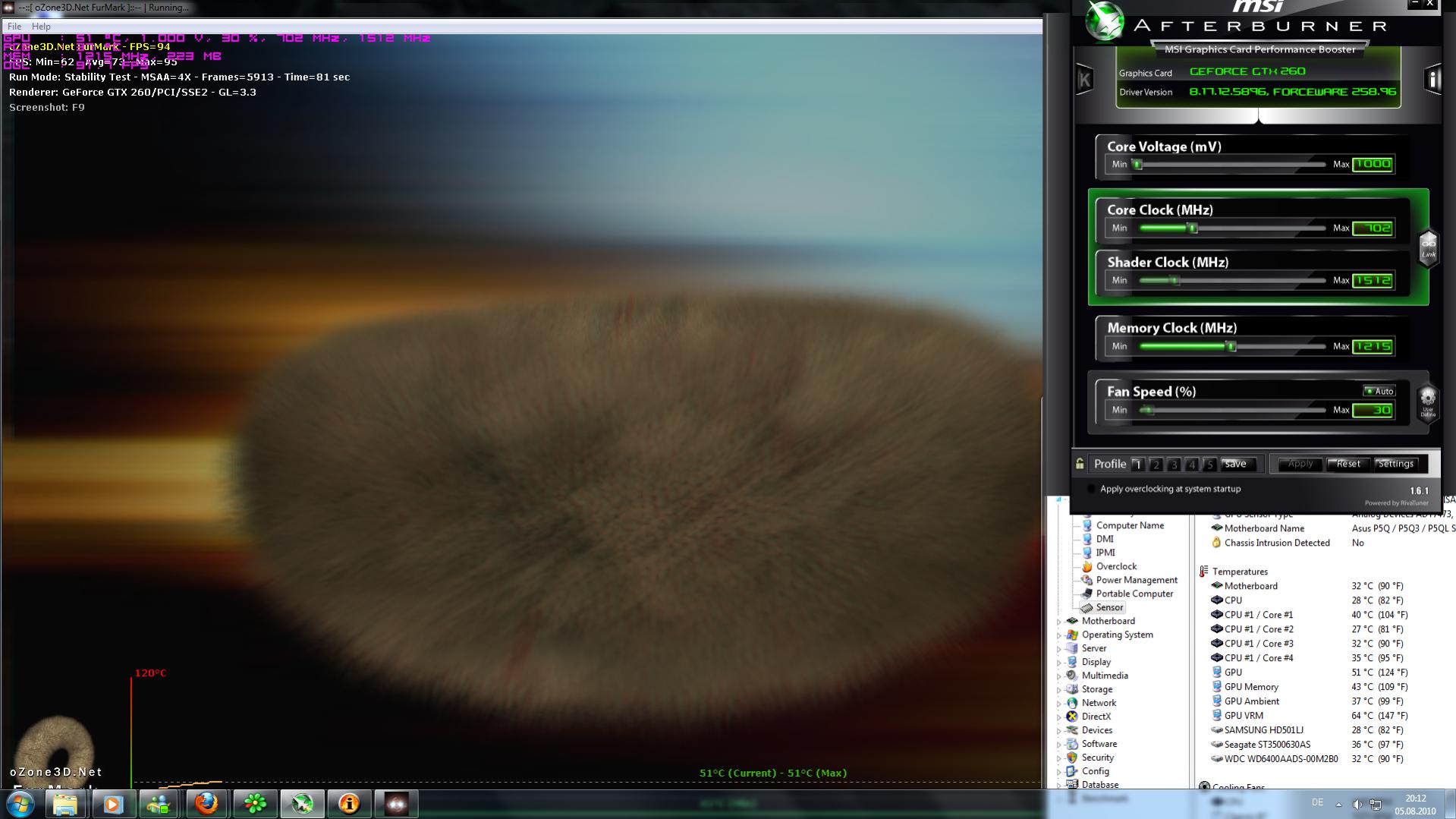Open Windows Live Messenger taskbar icon

pyautogui.click(x=159, y=804)
